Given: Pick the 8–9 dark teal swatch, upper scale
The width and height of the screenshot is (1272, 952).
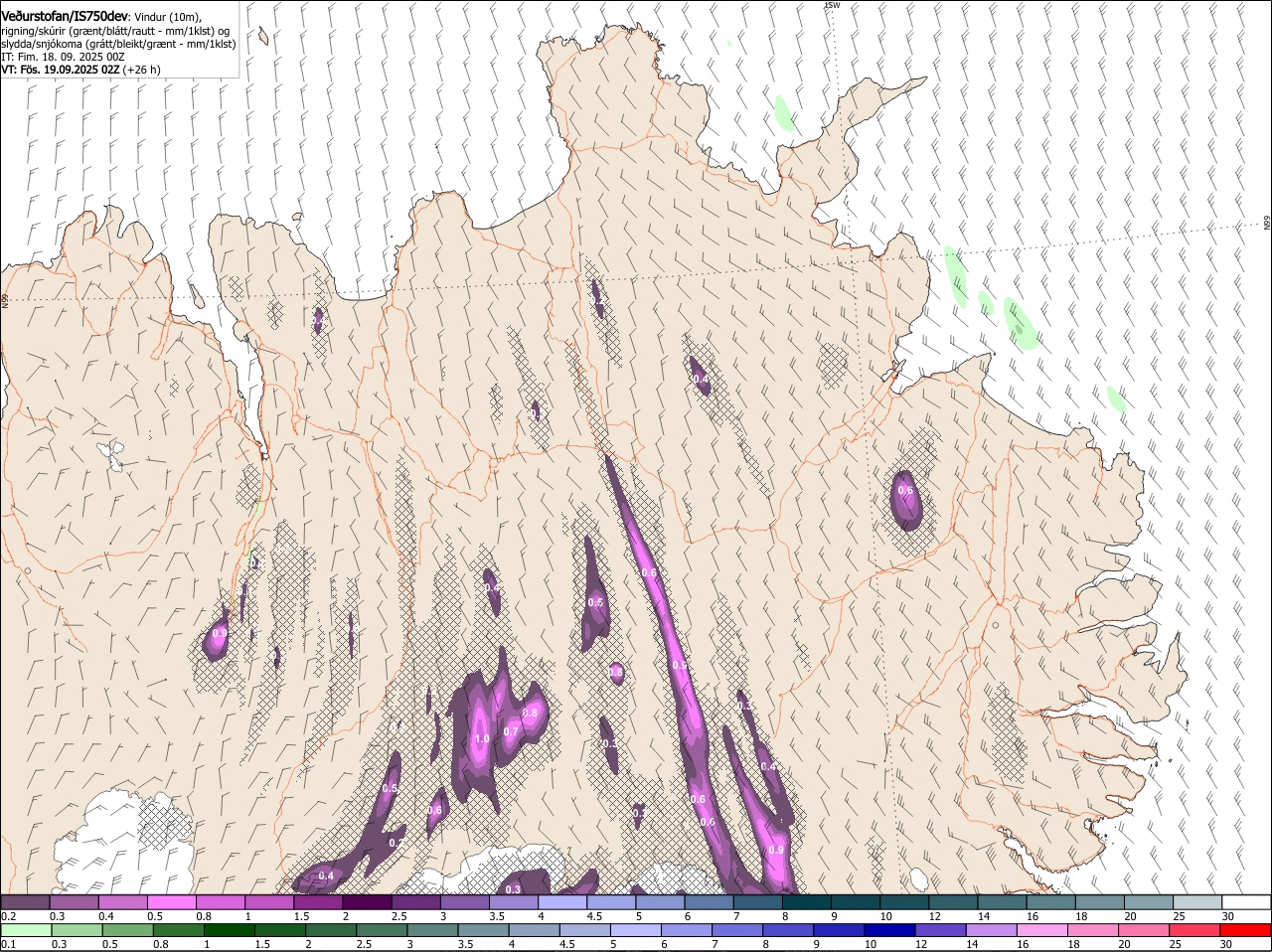Looking at the screenshot, I should point(807,901).
